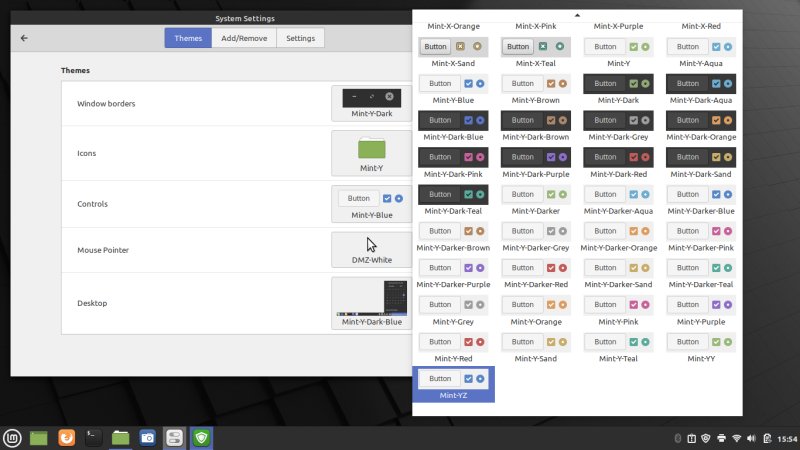Screen dimensions: 800x450
Task: Open the Icons theme chooser showing Mint-Y
Action: [x=370, y=153]
